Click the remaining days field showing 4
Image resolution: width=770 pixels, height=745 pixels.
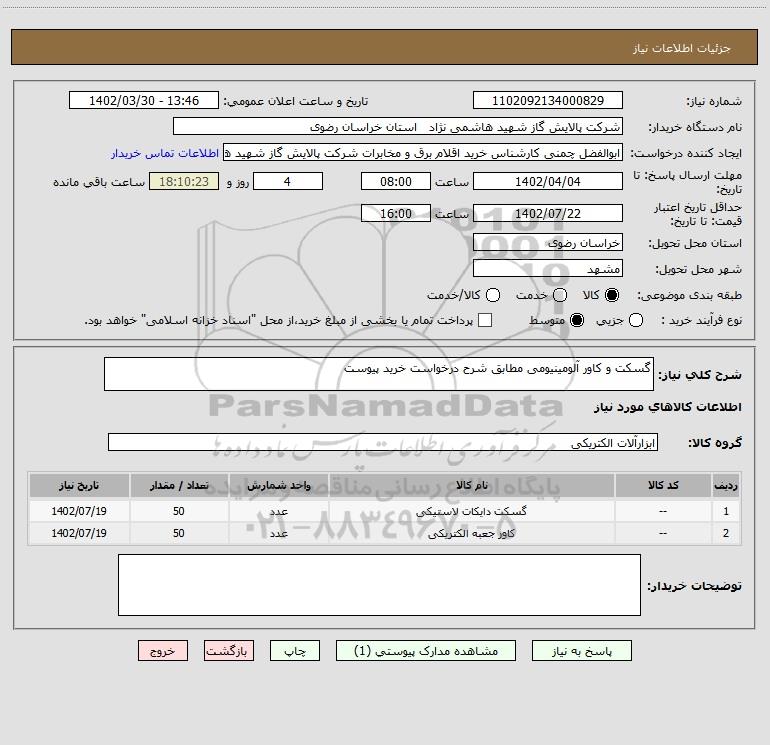[x=288, y=181]
